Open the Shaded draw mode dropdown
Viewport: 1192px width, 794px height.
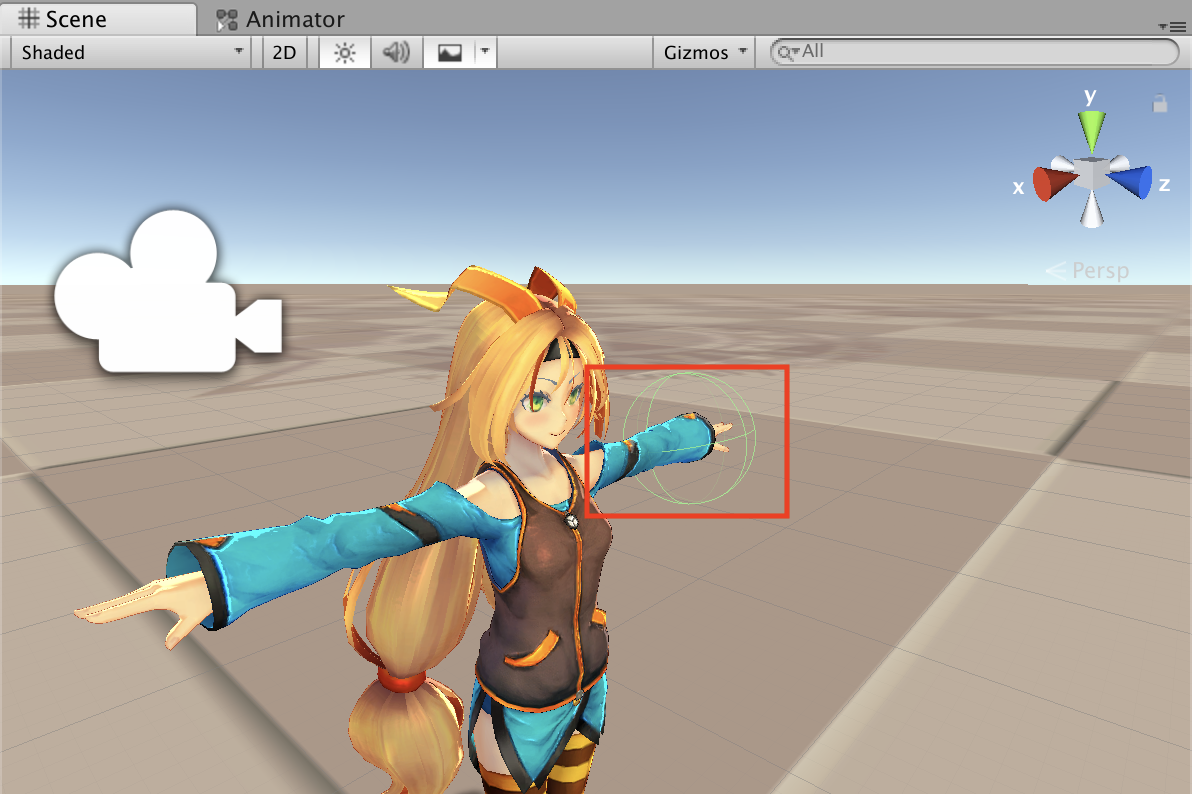point(131,53)
